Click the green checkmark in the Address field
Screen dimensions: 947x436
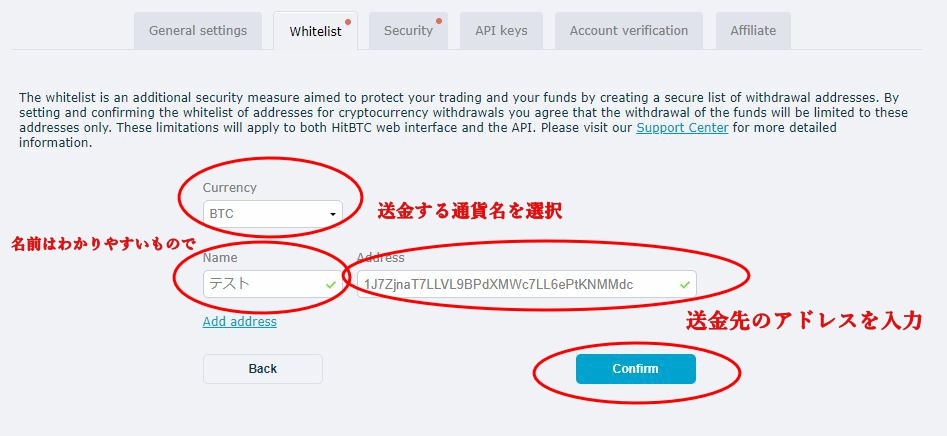click(684, 284)
